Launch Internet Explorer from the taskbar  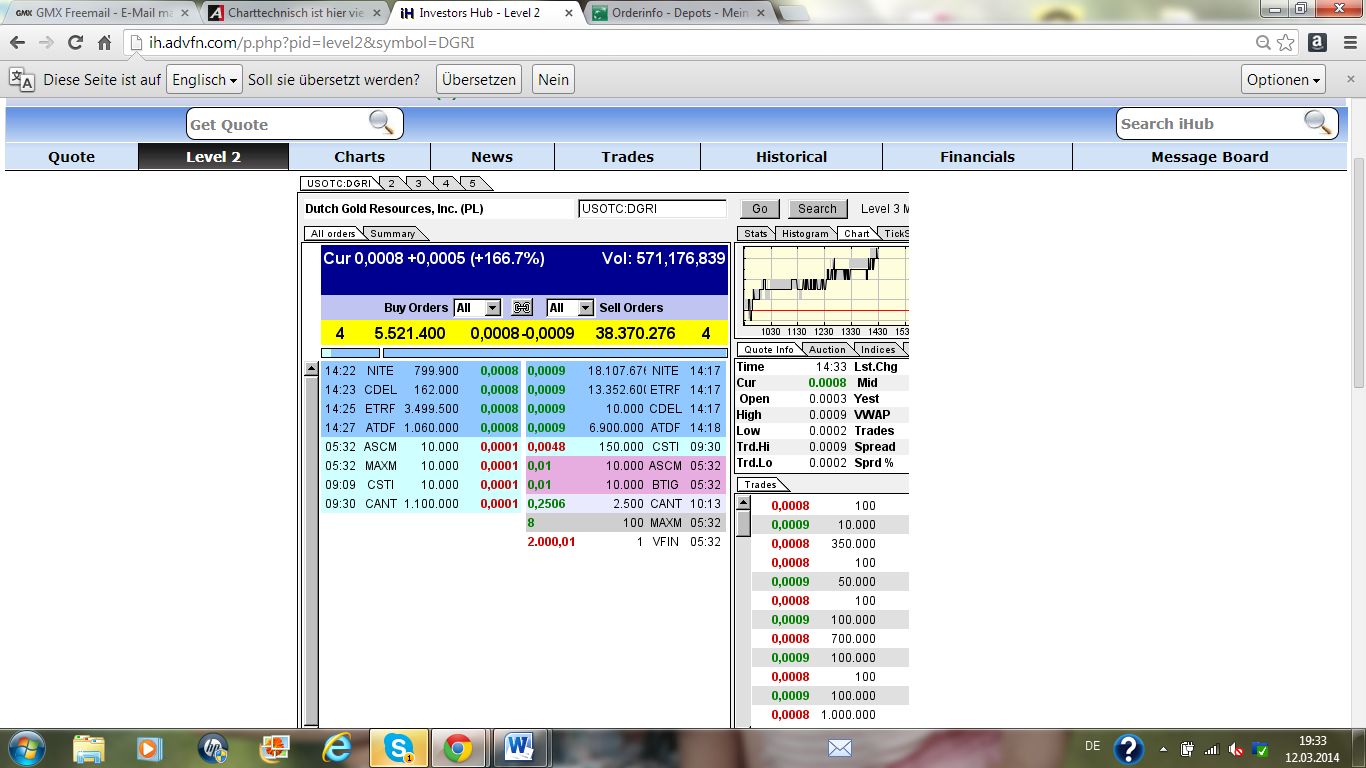pyautogui.click(x=337, y=747)
